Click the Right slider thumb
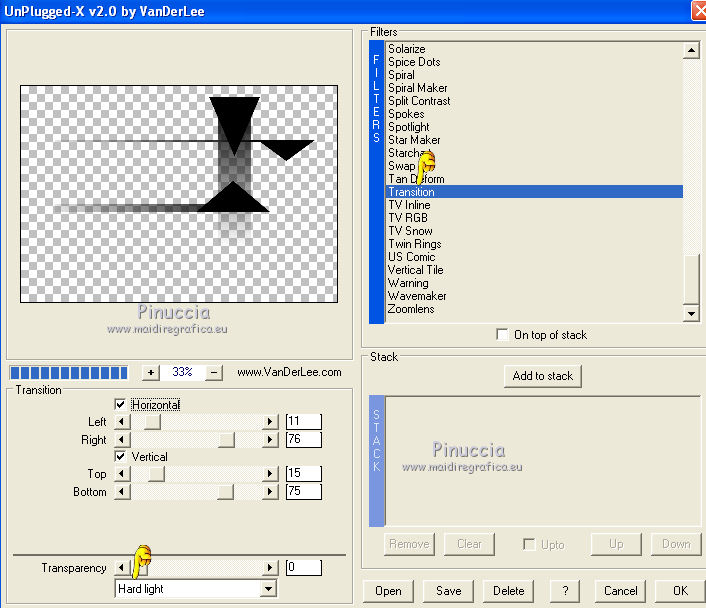The width and height of the screenshot is (706, 608). 226,440
